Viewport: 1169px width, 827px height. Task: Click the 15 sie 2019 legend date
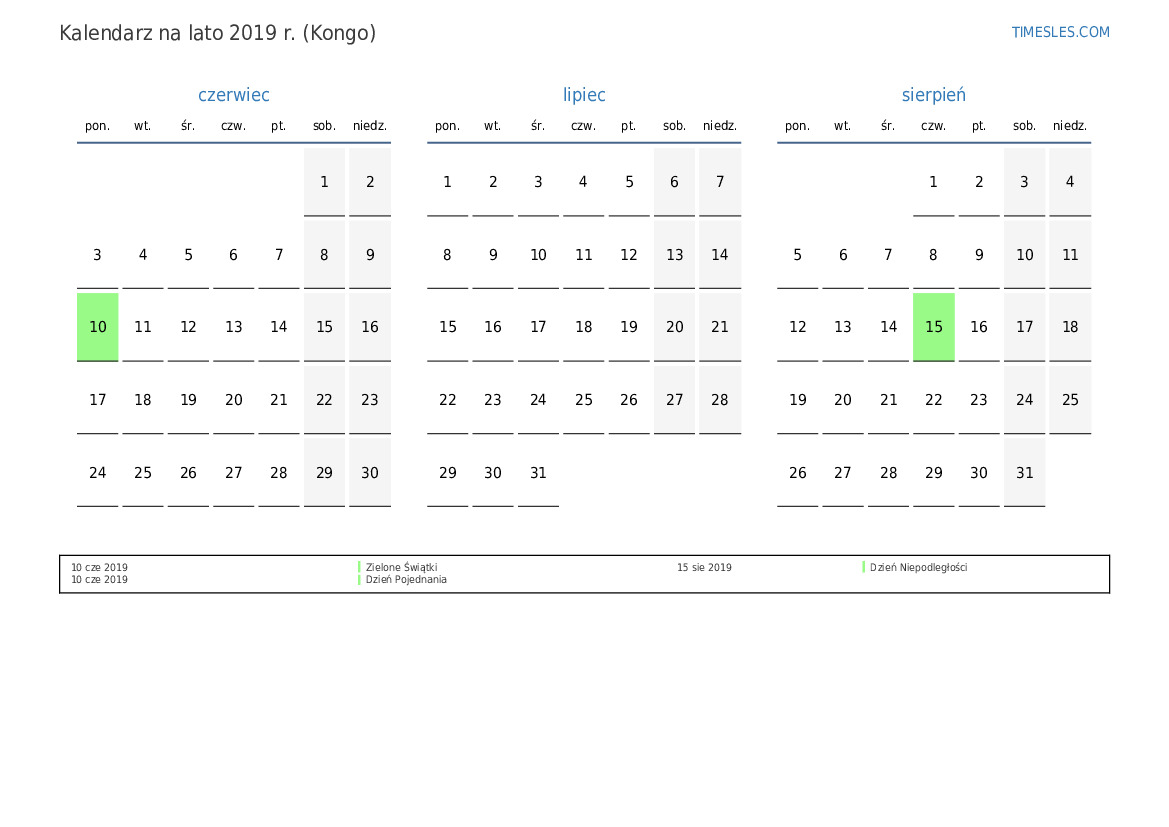pyautogui.click(x=704, y=567)
